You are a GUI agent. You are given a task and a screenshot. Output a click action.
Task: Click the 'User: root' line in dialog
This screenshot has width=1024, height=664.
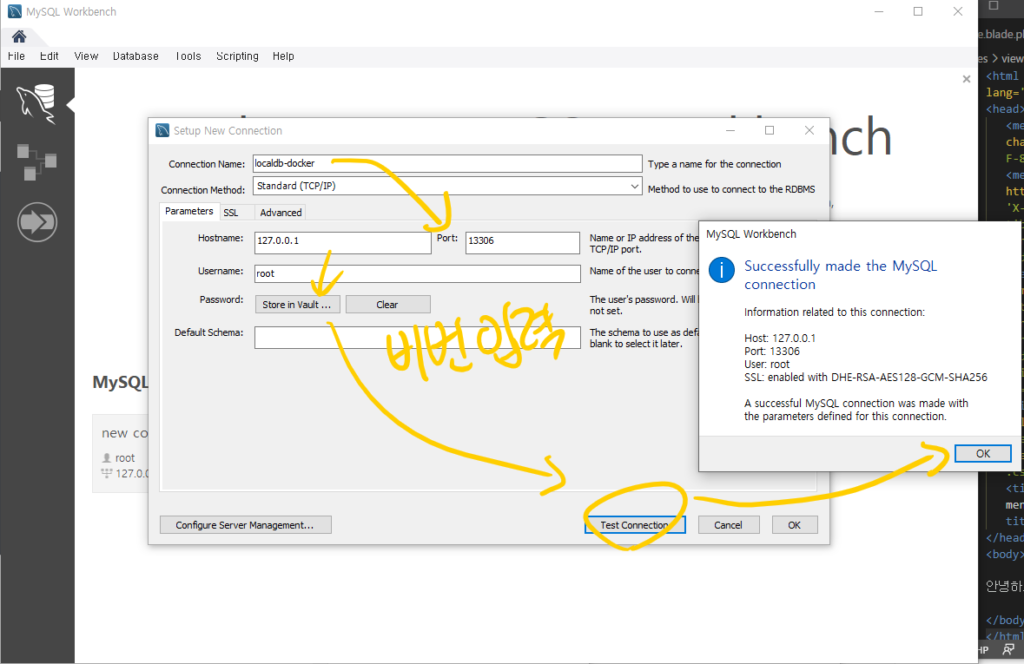click(x=767, y=364)
